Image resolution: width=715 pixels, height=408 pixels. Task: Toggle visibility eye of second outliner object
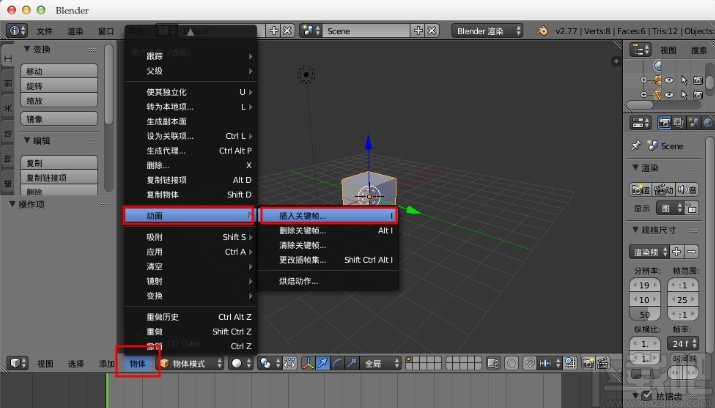[x=669, y=95]
